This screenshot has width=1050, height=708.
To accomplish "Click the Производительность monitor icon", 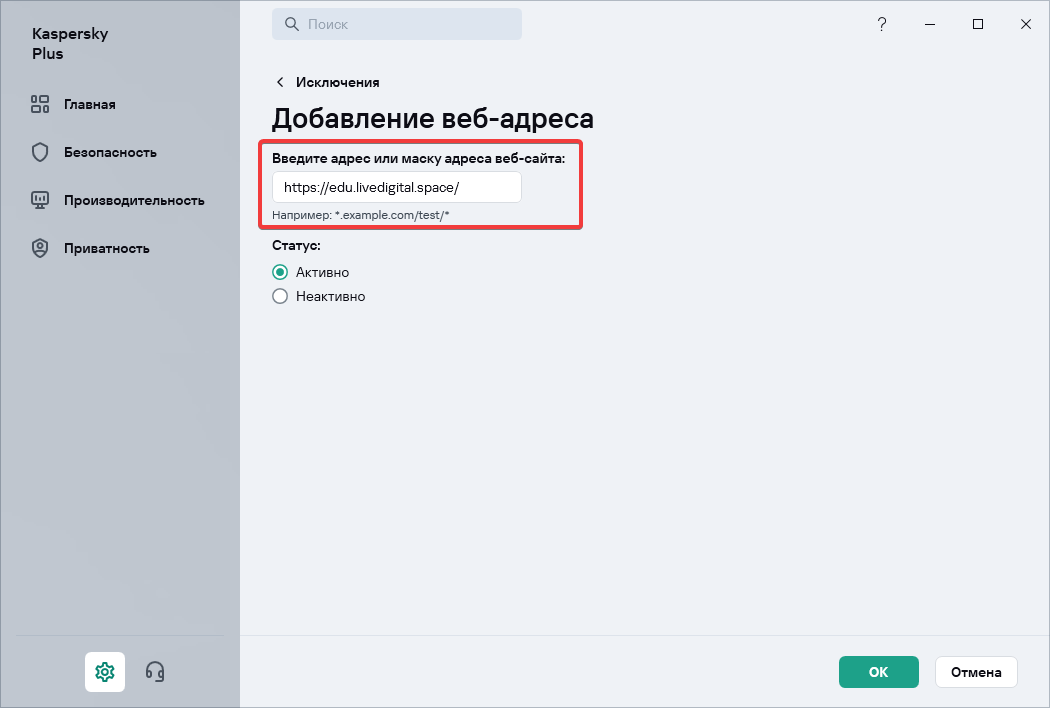I will 40,200.
